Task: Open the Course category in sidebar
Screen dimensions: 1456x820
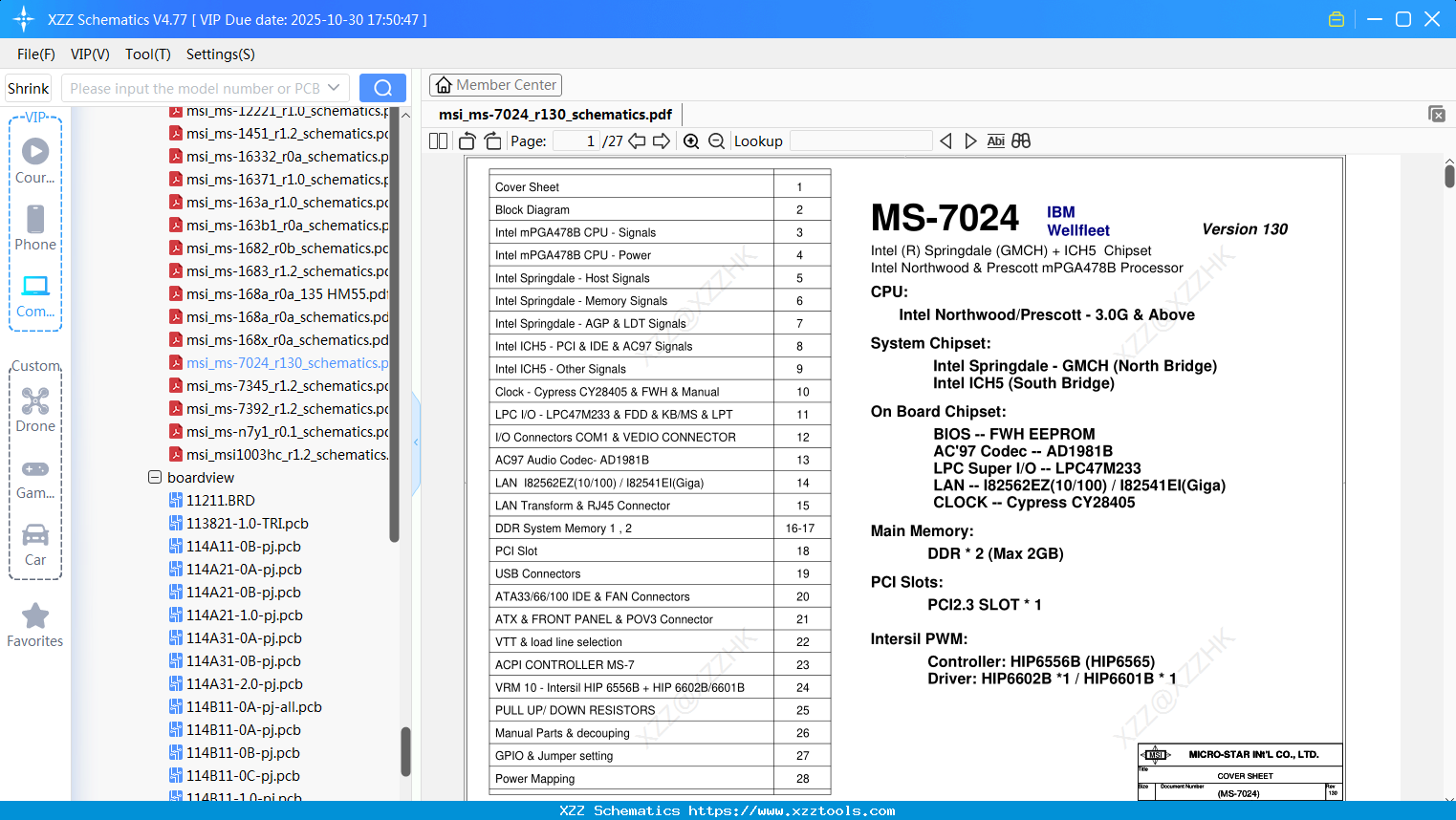Action: 35,161
